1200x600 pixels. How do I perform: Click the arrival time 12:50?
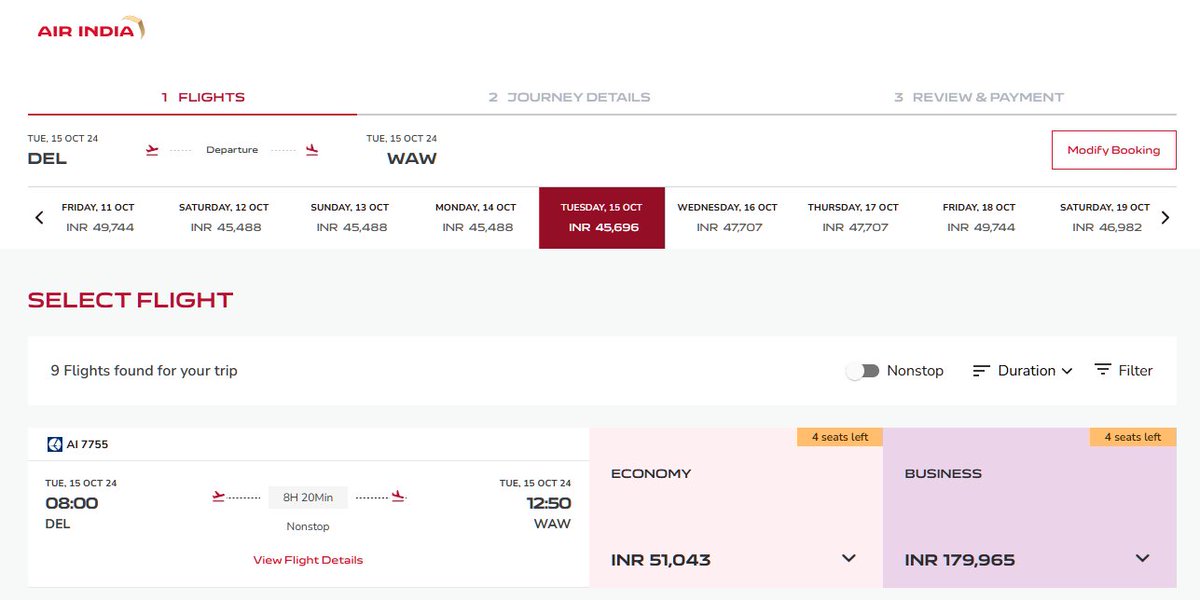pyautogui.click(x=549, y=503)
